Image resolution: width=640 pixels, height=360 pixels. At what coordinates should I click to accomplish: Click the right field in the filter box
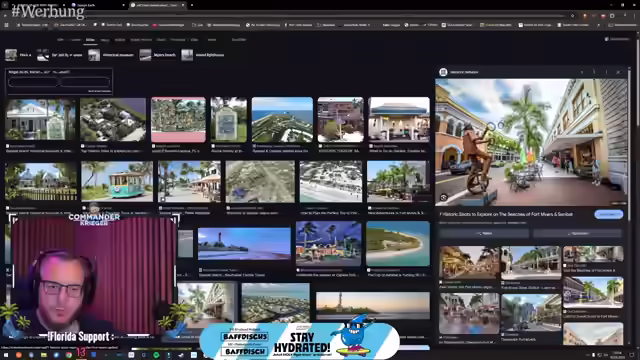[85, 82]
